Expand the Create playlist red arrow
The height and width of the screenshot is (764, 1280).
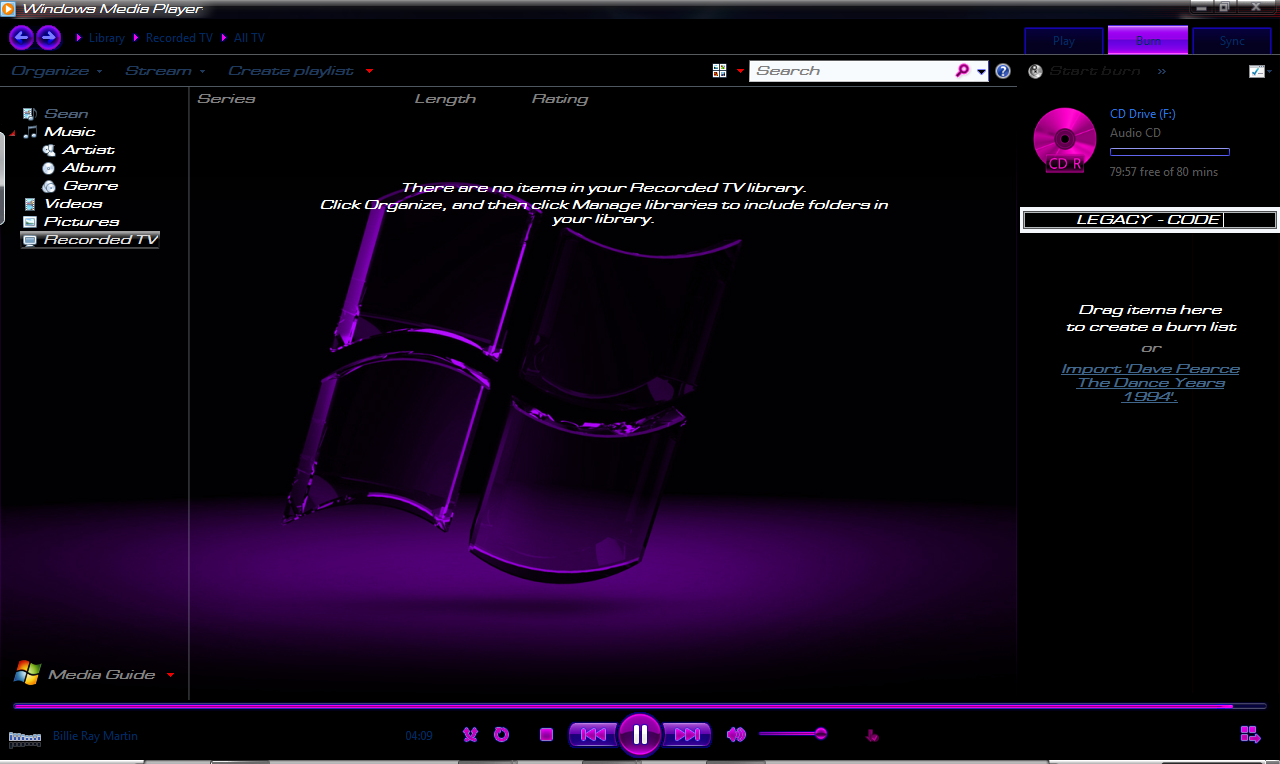370,71
